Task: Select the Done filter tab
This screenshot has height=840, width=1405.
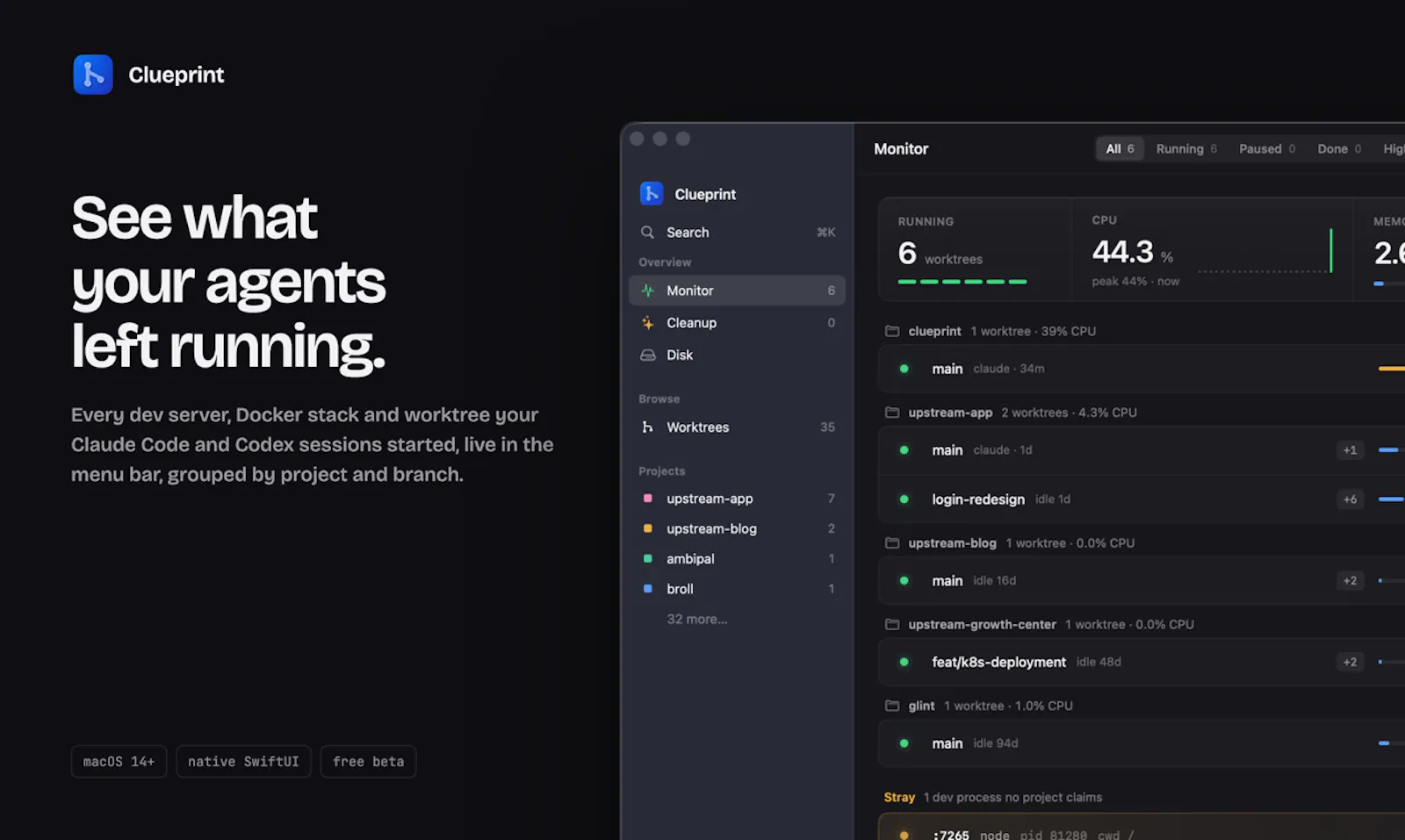Action: tap(1339, 149)
